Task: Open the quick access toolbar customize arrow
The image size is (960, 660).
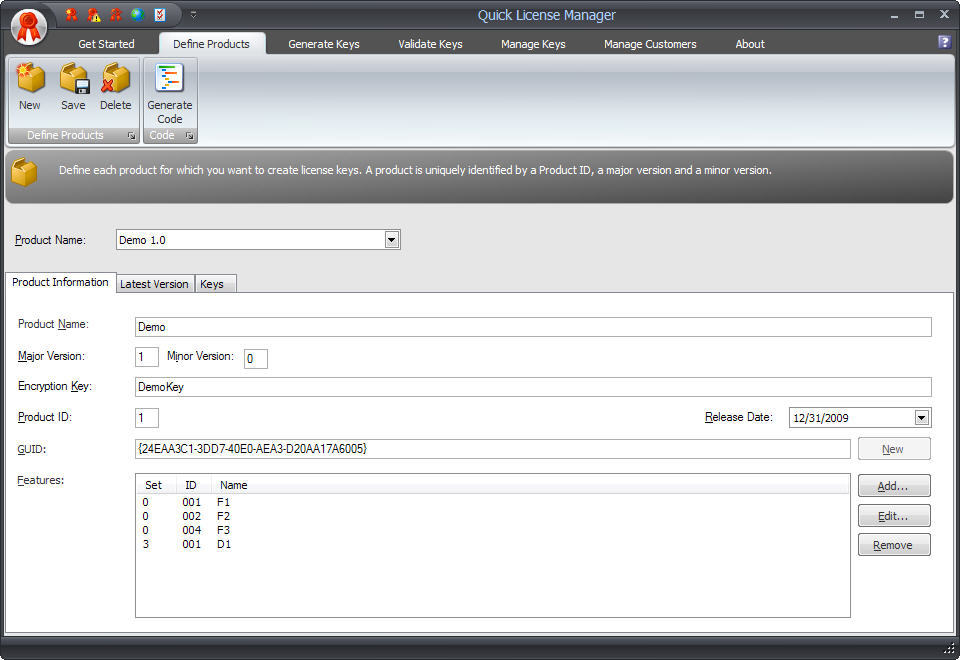Action: coord(193,14)
